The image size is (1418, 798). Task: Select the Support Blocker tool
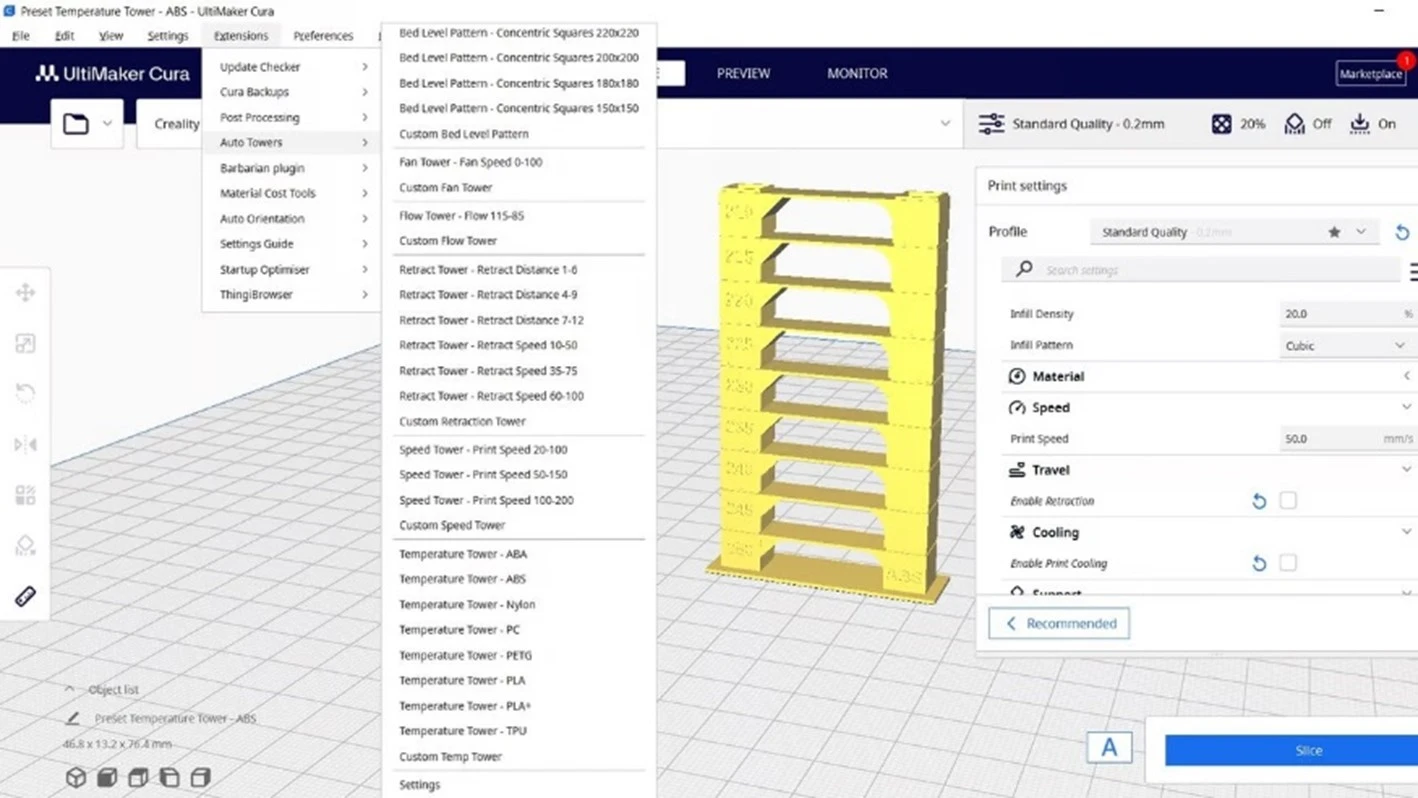pyautogui.click(x=25, y=545)
